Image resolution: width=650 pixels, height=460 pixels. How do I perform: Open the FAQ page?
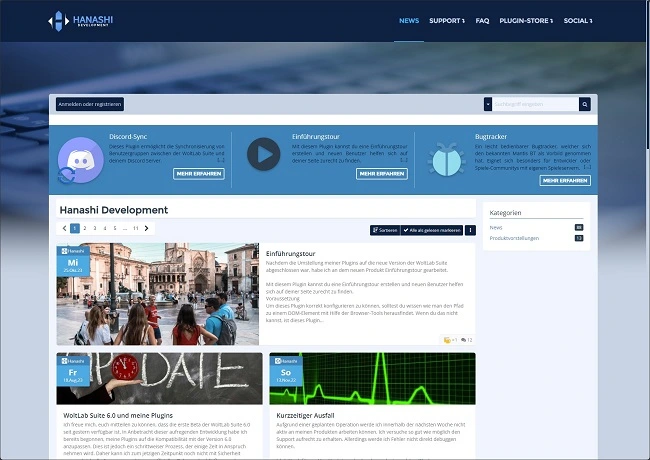coord(482,20)
